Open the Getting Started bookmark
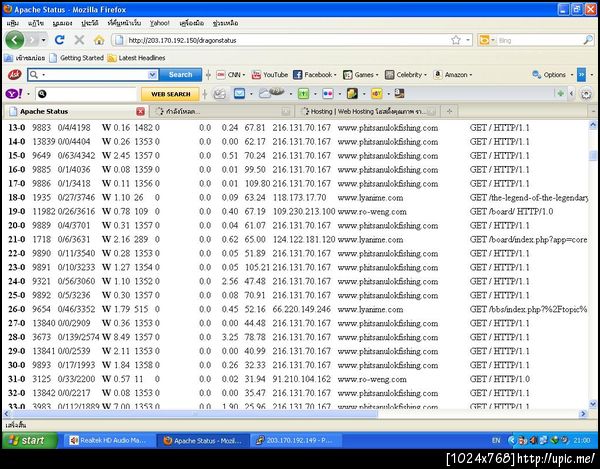Screen dimensions: 600x469 77,58
